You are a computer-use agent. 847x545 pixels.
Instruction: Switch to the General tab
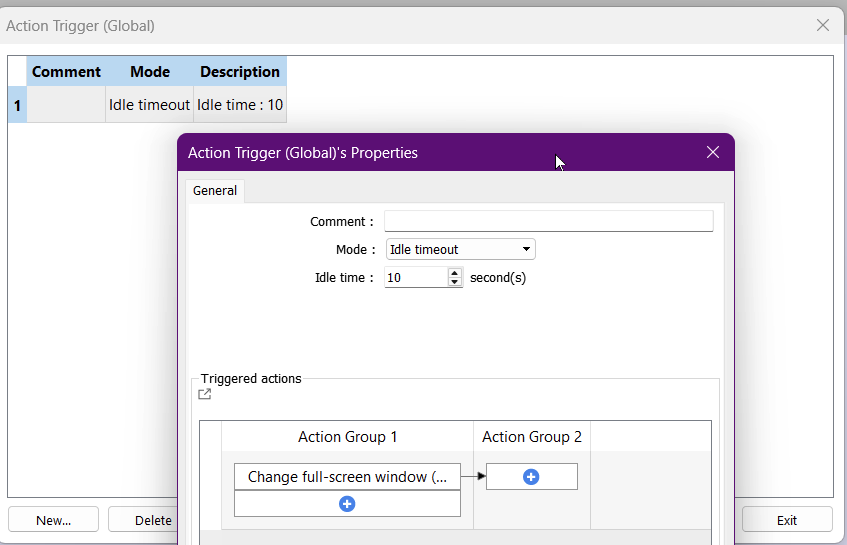(215, 190)
